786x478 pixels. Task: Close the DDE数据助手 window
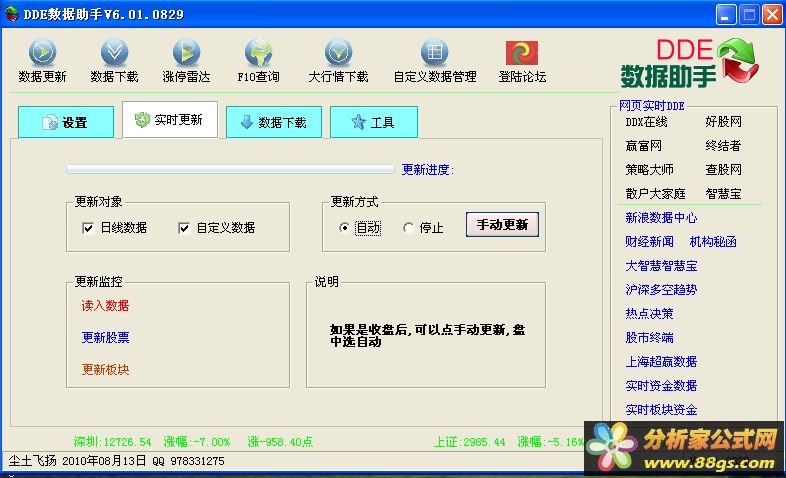(x=772, y=15)
